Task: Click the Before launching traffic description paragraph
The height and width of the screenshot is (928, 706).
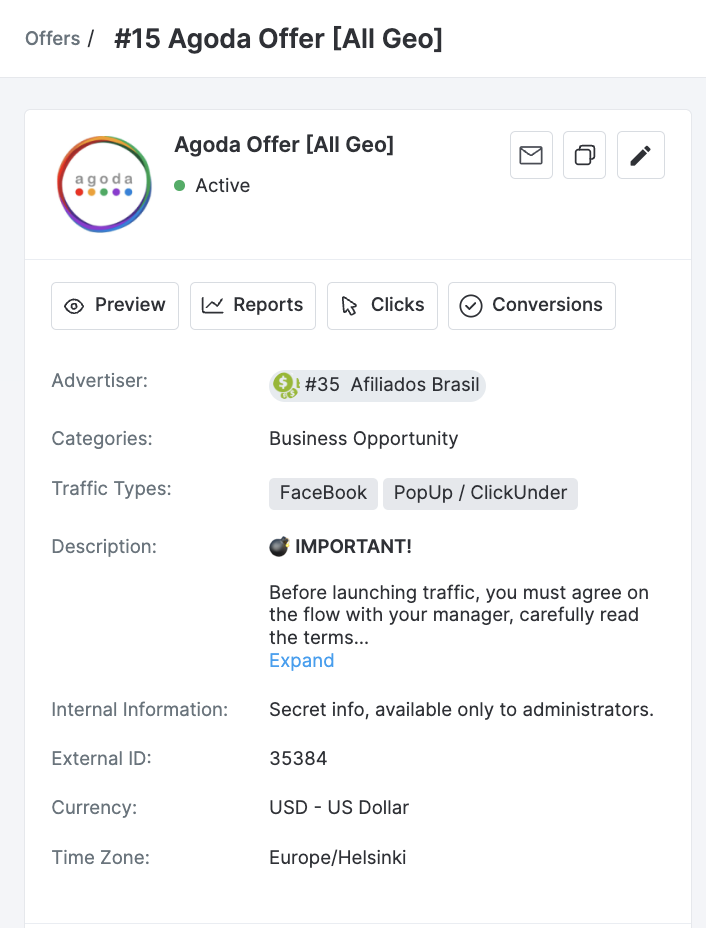Action: [x=459, y=615]
